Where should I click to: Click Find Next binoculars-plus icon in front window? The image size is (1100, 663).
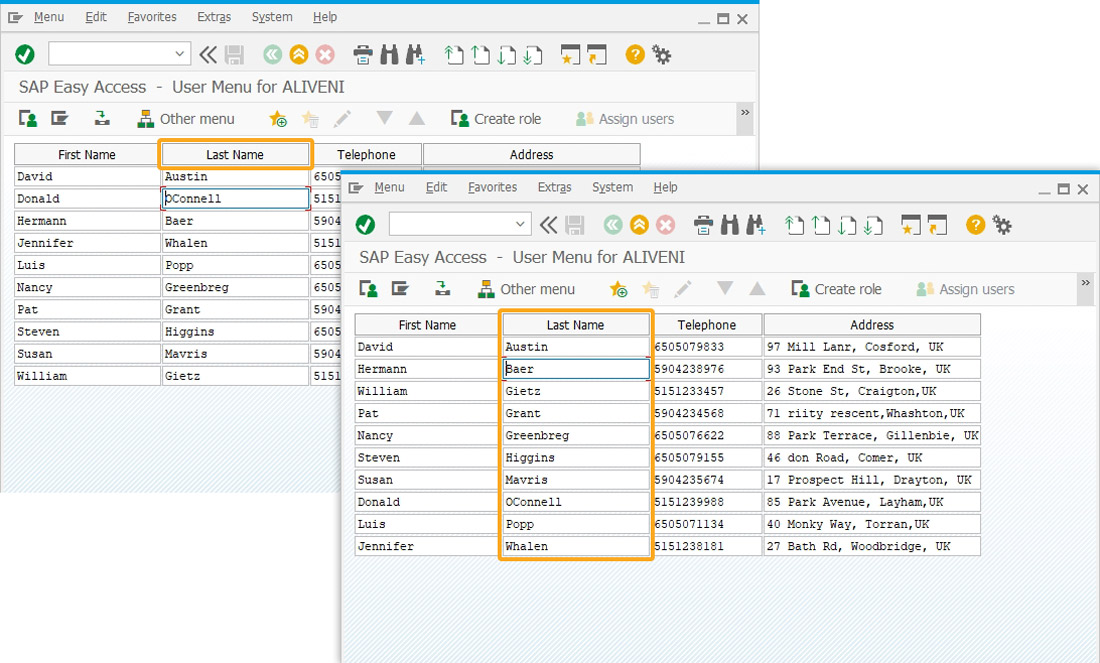(756, 225)
